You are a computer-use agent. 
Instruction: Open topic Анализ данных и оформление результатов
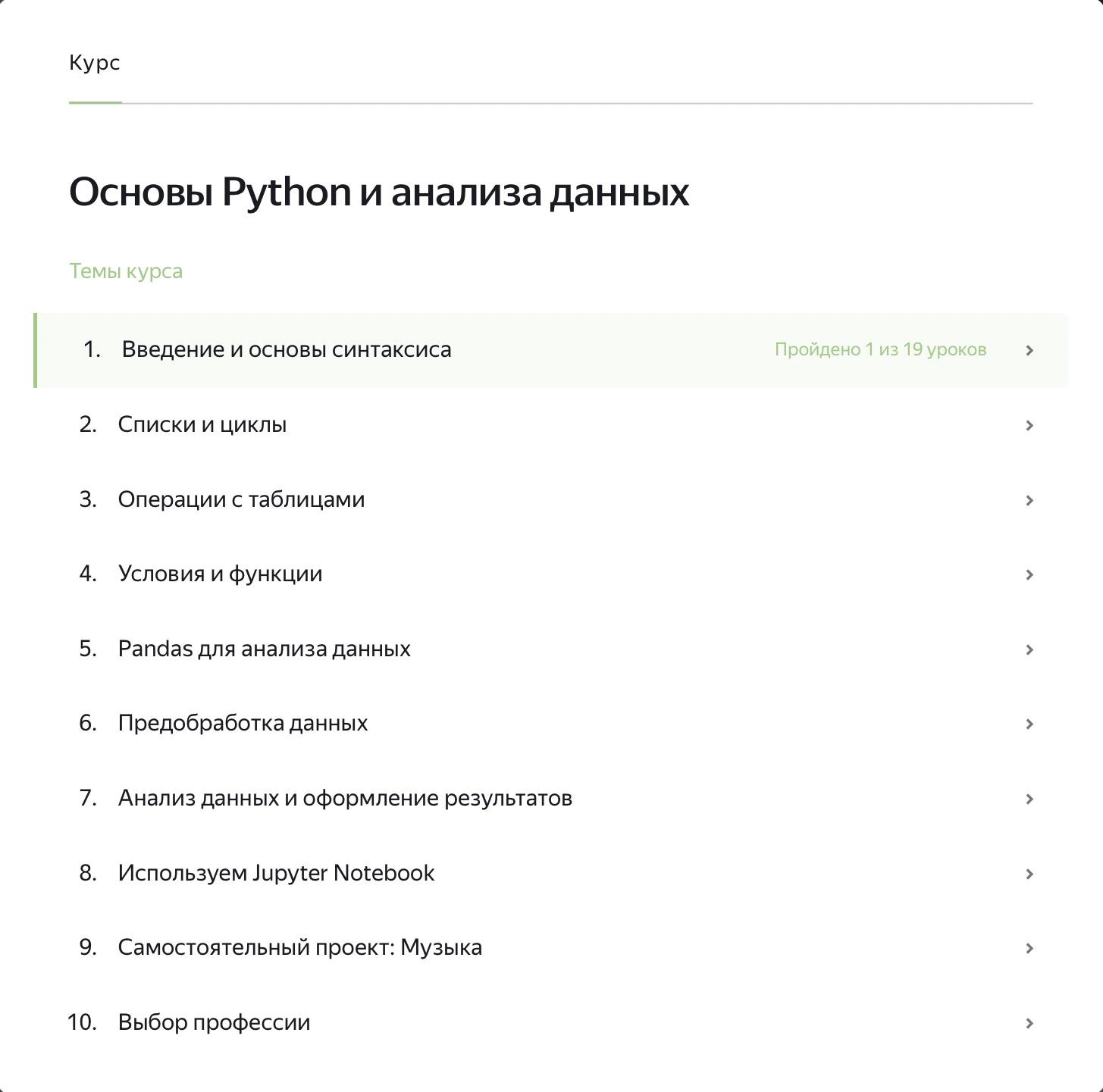551,799
